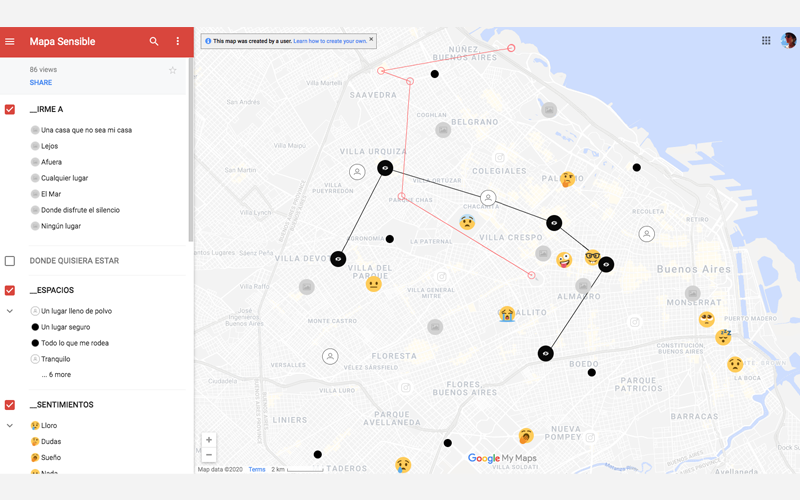800x500 pixels.
Task: Star this map with the star icon
Action: point(172,70)
